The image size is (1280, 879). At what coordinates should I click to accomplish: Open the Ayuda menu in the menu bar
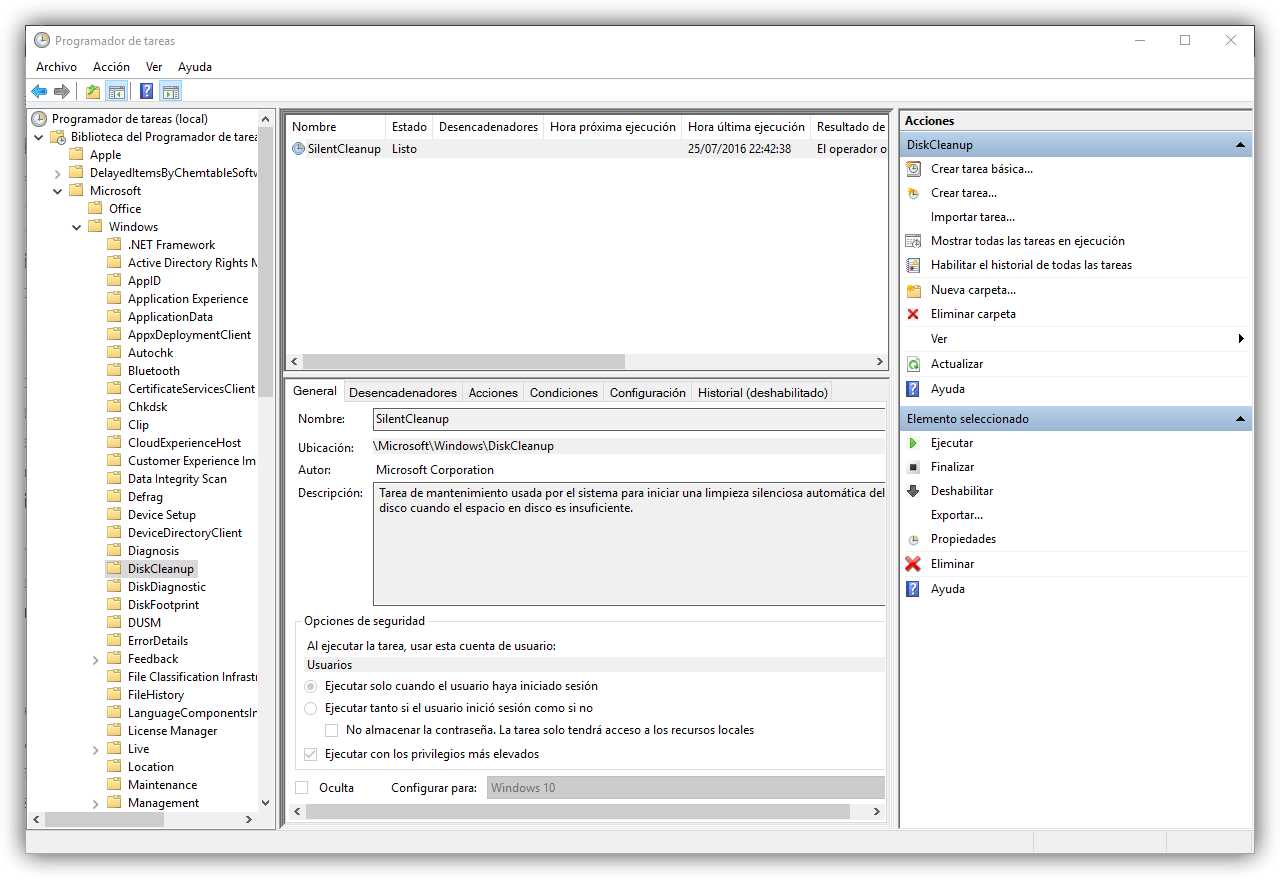pos(195,67)
